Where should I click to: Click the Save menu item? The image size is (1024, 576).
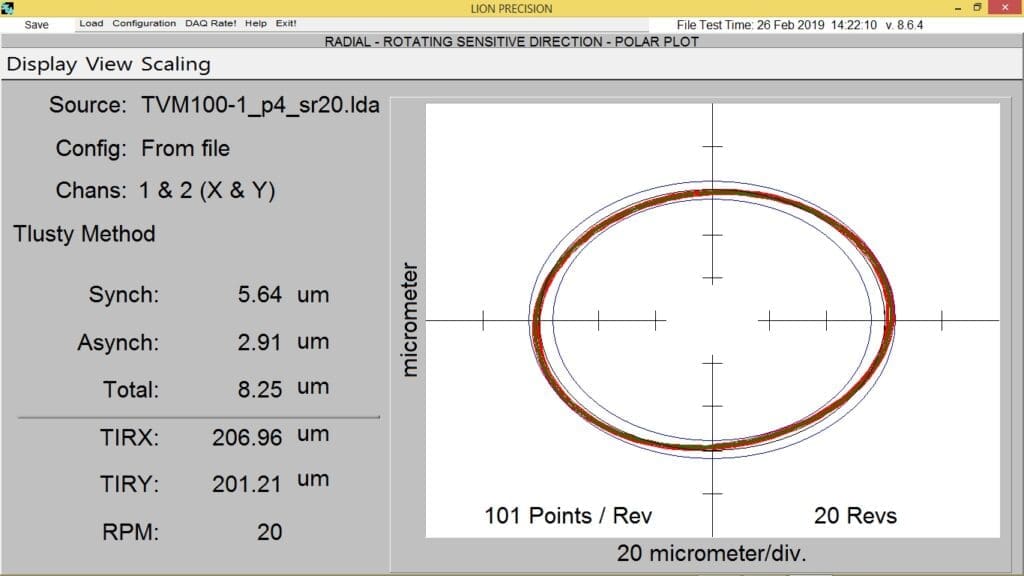36,24
